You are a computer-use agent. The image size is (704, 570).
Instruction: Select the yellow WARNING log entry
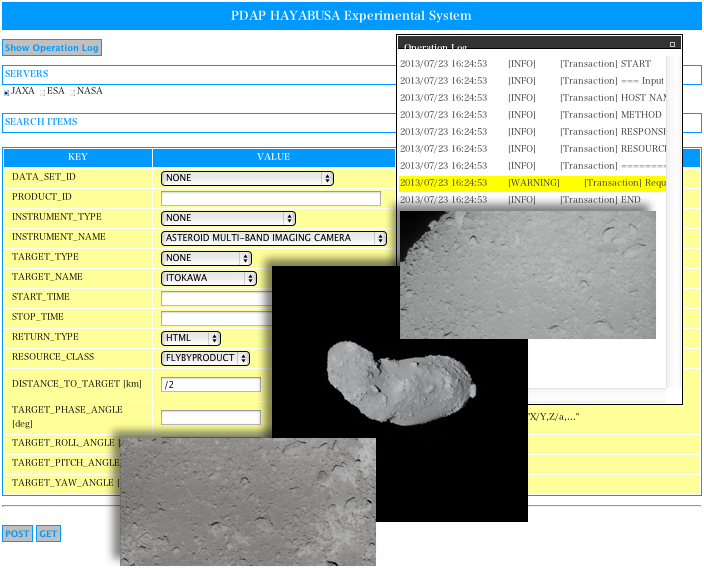(x=532, y=183)
